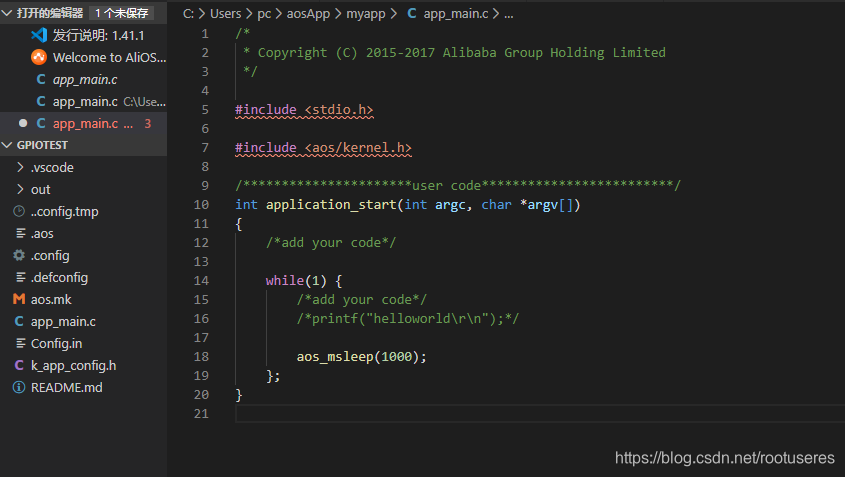Image resolution: width=845 pixels, height=477 pixels.
Task: Click app_main.c breadcrumb segment
Action: tap(456, 14)
